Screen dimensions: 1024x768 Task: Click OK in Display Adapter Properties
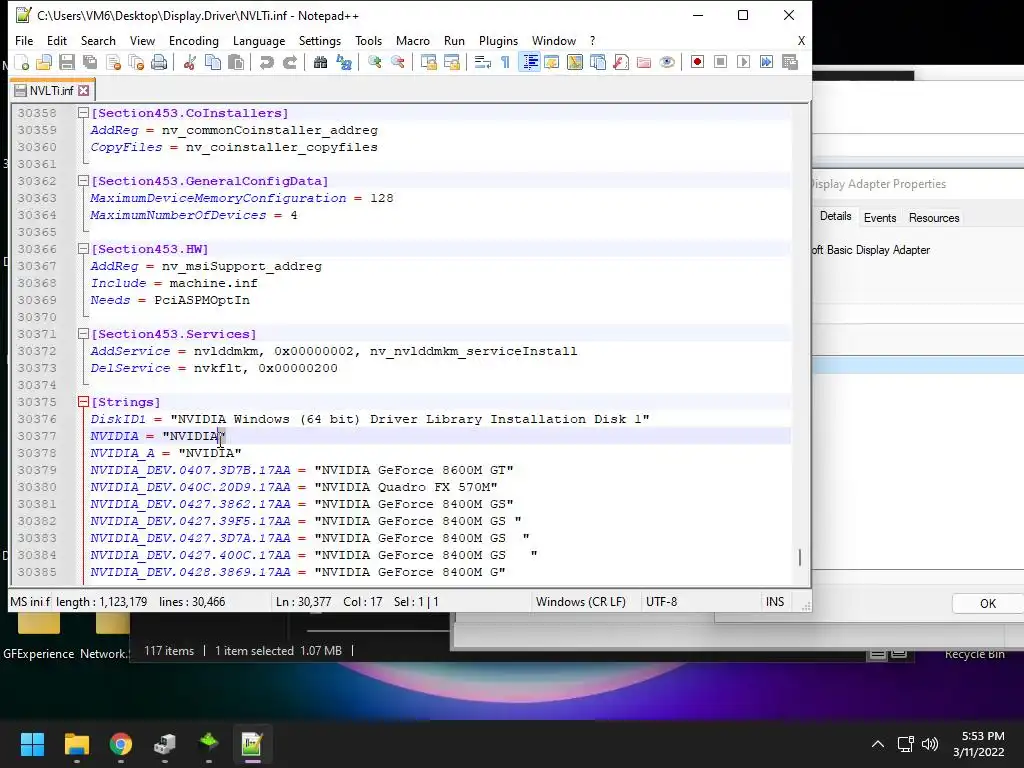pyautogui.click(x=987, y=603)
